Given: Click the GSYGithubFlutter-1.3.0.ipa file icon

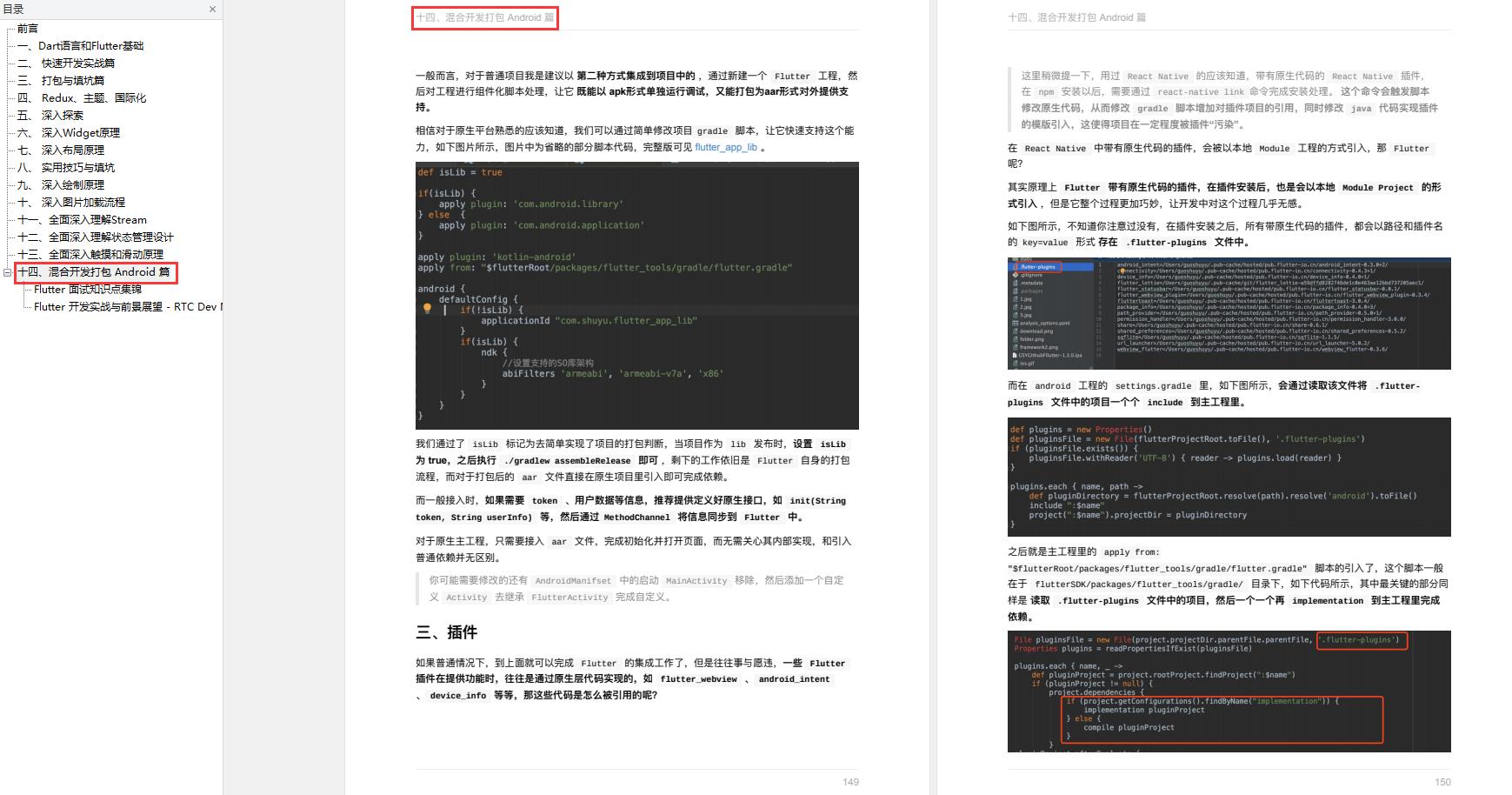Looking at the screenshot, I should (1015, 355).
